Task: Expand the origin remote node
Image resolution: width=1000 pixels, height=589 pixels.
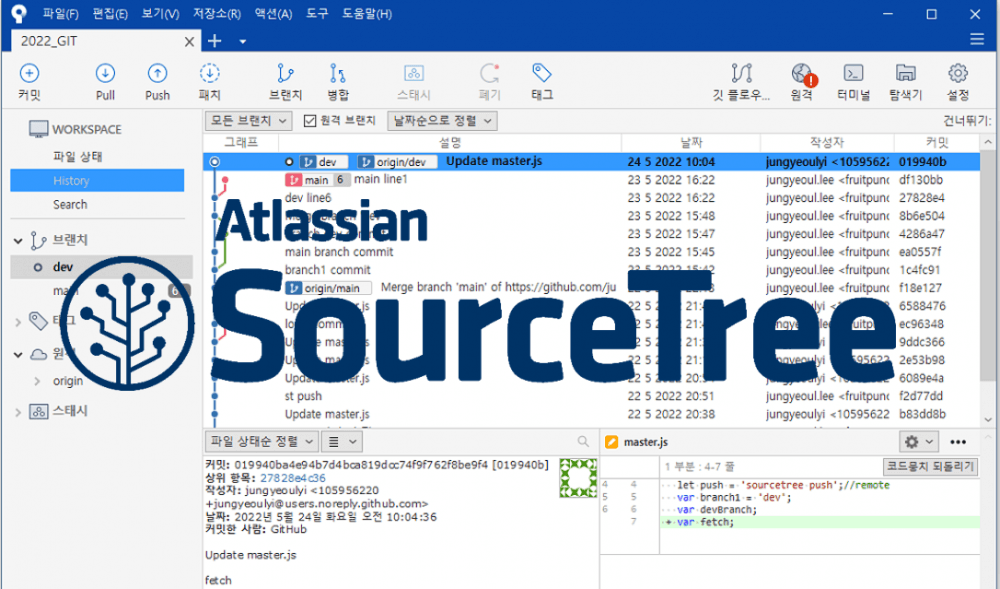Action: [38, 381]
